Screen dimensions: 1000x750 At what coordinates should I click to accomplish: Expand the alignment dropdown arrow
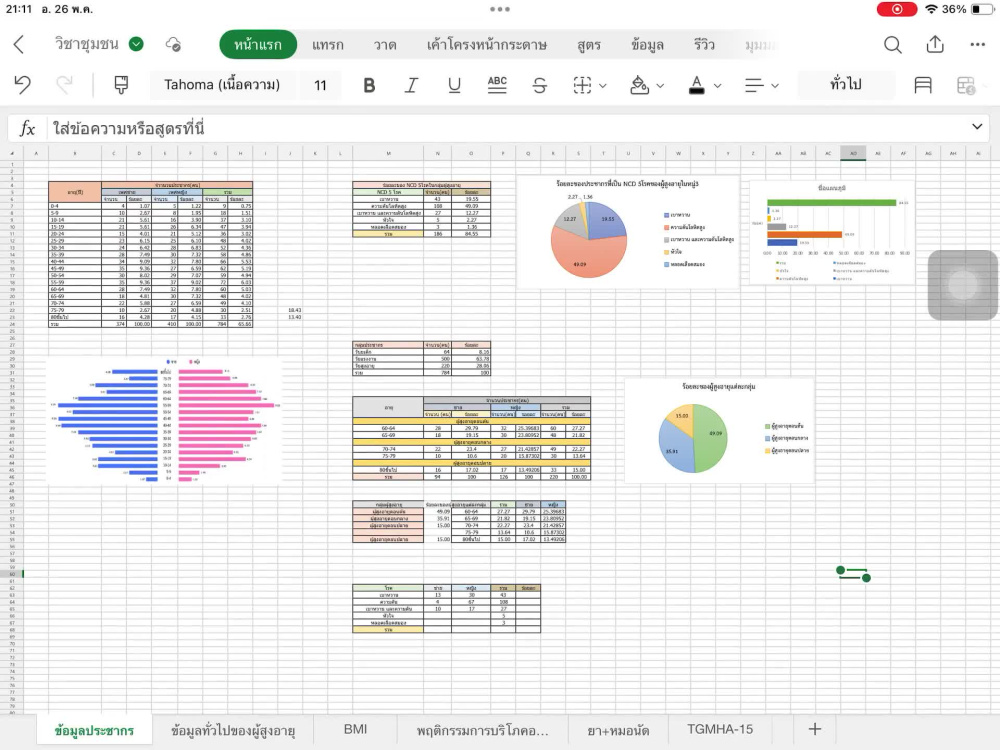pos(775,85)
